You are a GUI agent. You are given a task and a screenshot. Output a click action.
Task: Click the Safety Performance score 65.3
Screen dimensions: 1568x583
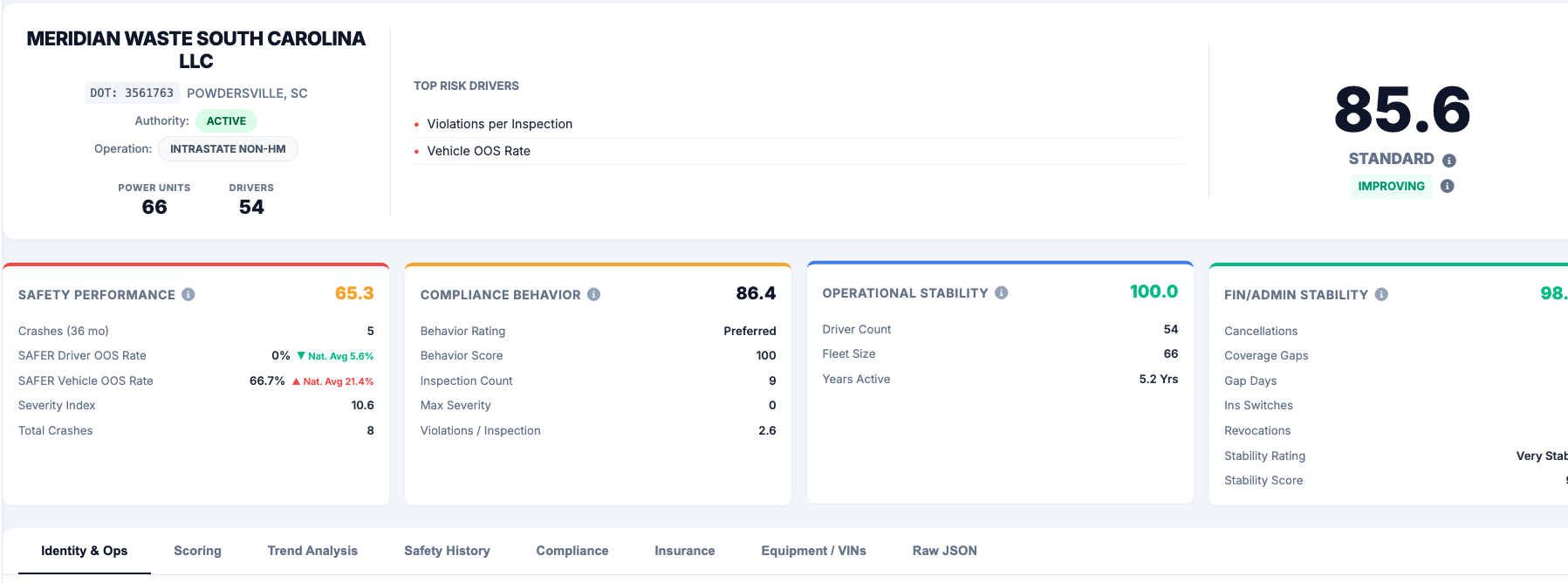click(354, 293)
